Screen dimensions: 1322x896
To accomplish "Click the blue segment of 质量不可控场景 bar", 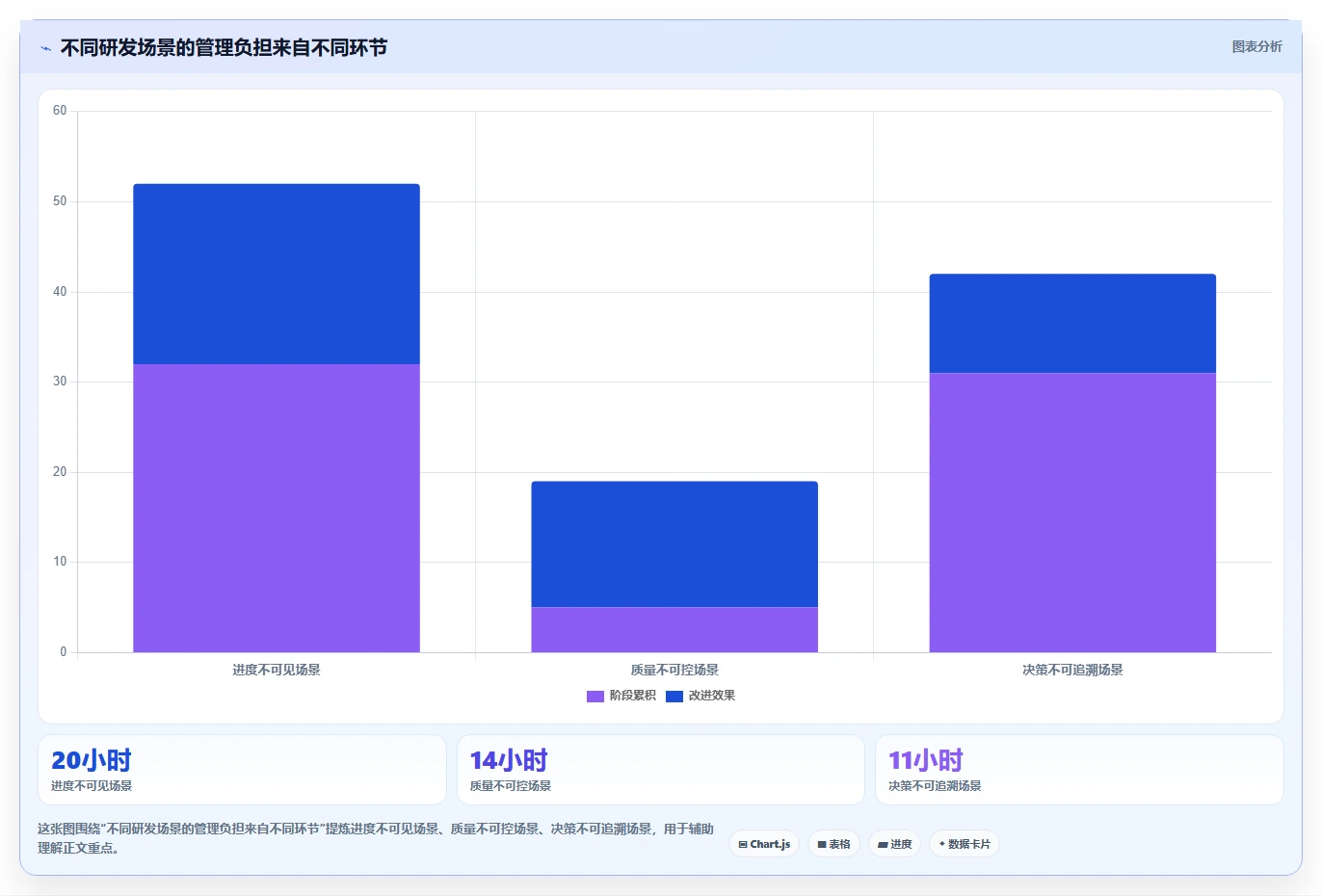I will coord(674,544).
